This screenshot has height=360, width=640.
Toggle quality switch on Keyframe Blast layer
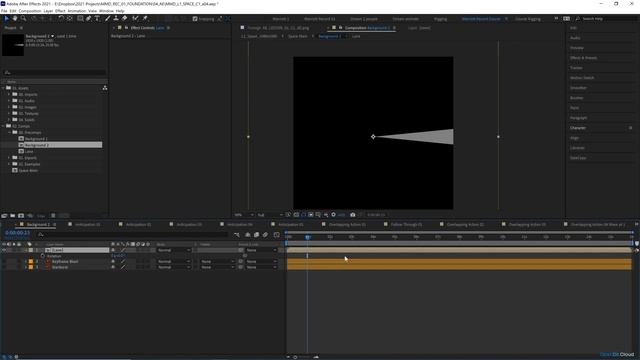(x=123, y=262)
